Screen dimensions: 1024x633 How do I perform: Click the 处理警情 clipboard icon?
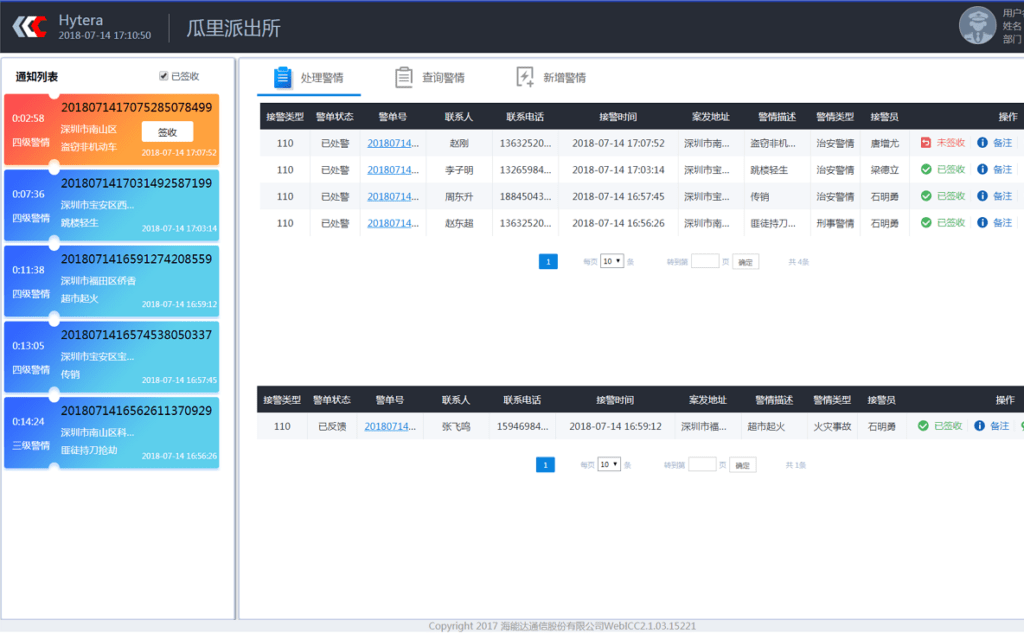click(x=282, y=77)
